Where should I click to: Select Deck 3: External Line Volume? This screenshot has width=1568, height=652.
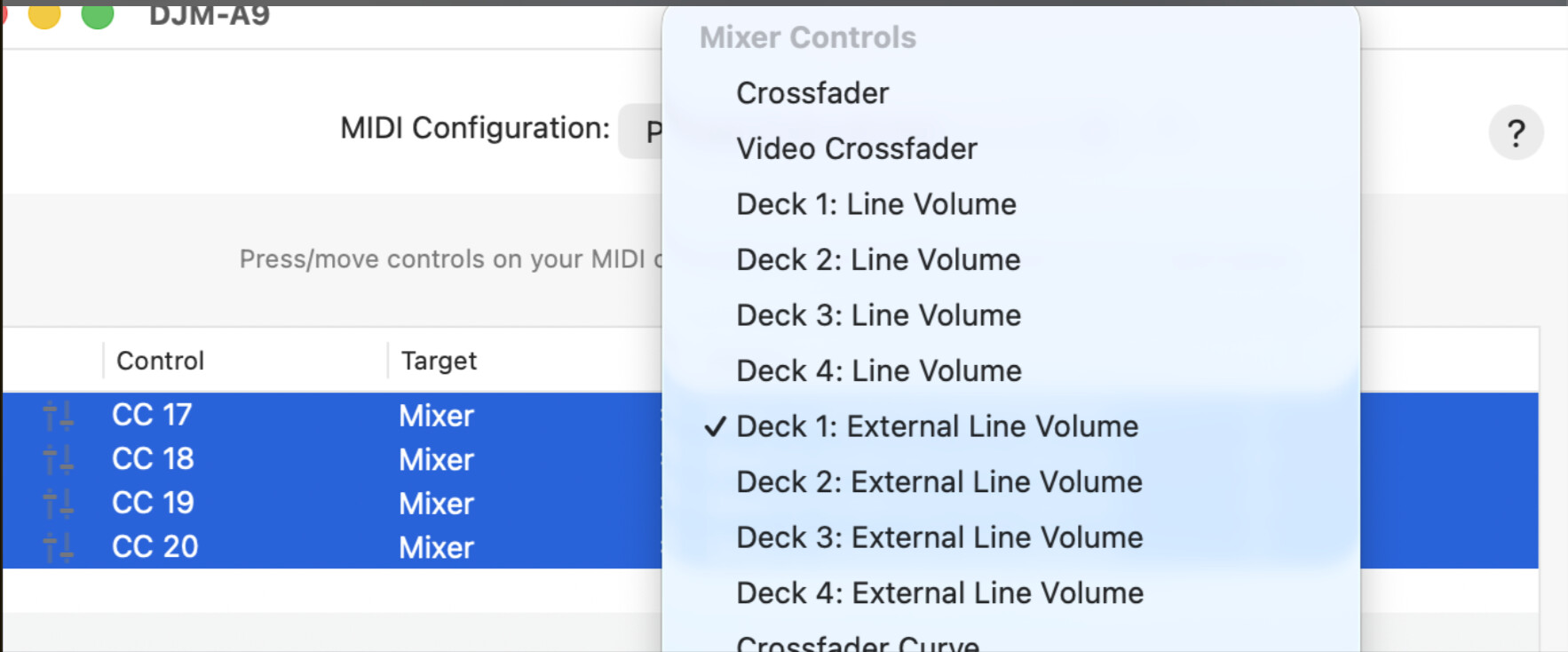pos(939,537)
